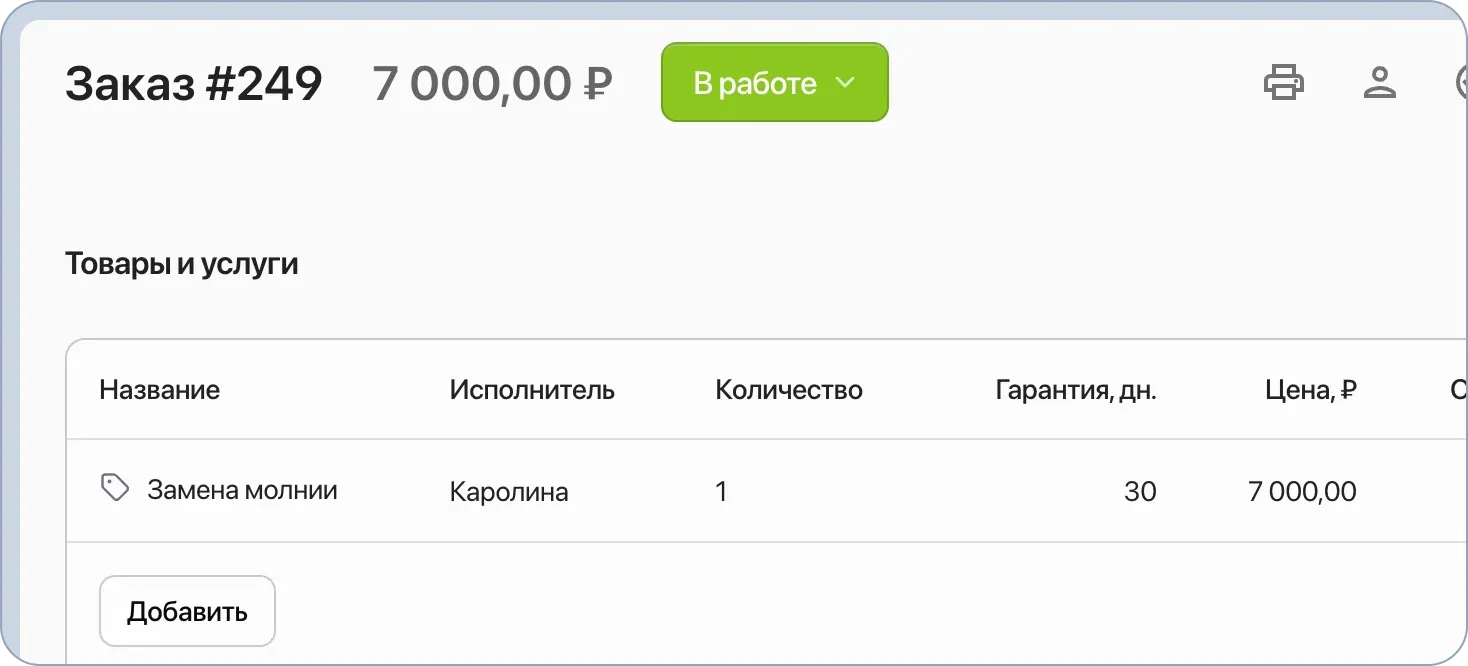This screenshot has height=666, width=1468.
Task: Click executor name 'Каролина' in the table
Action: point(509,491)
